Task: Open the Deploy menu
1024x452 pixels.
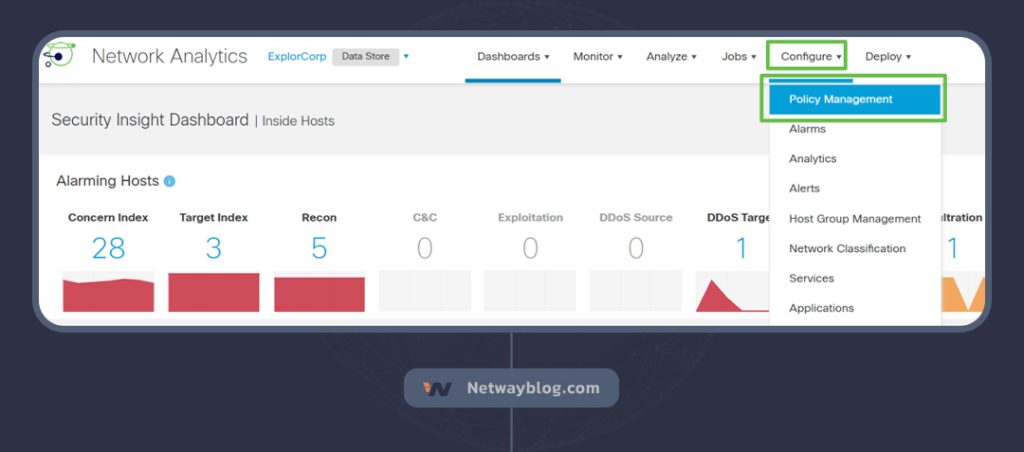Action: coord(887,57)
